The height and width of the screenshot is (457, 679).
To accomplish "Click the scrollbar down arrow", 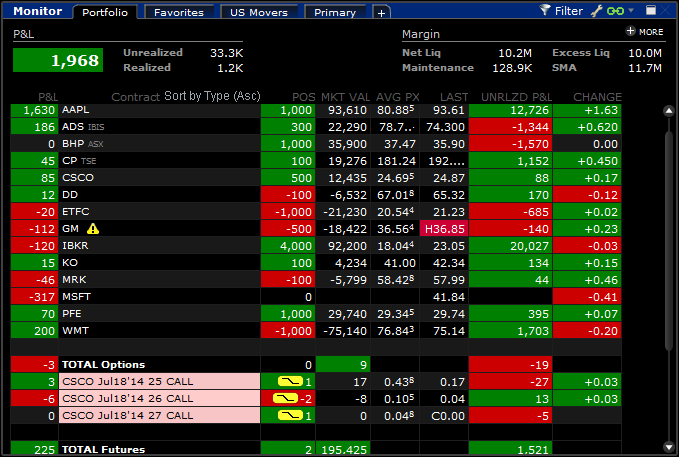I will tap(669, 447).
